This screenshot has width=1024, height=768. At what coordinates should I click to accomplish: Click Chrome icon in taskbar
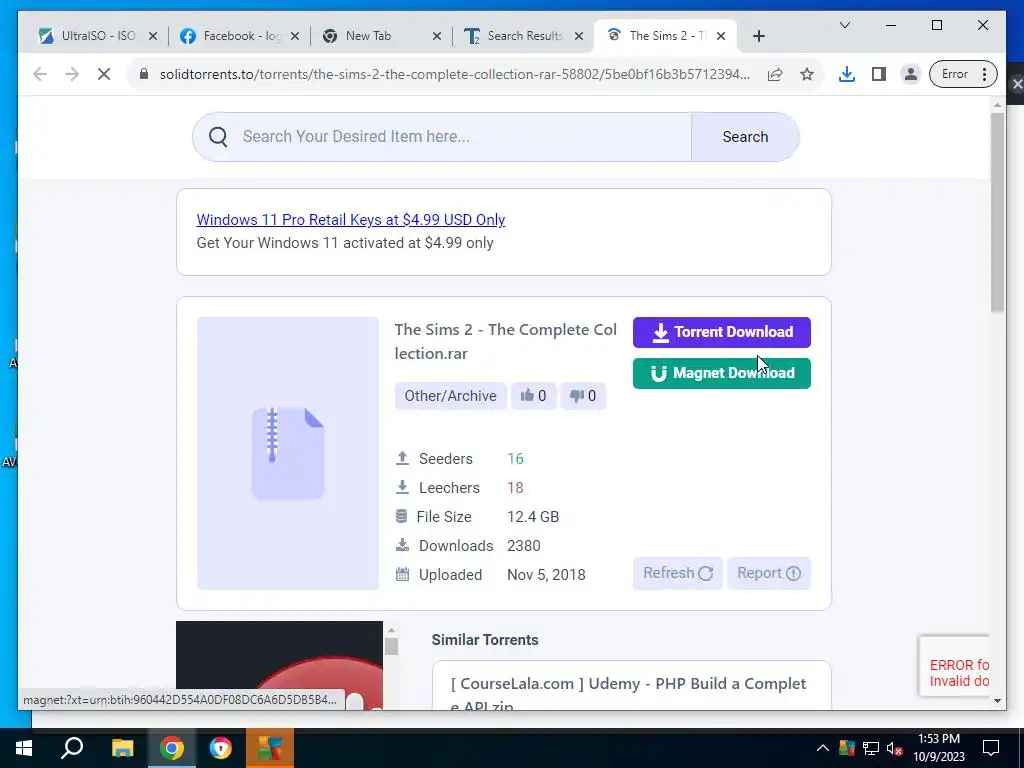coord(172,748)
